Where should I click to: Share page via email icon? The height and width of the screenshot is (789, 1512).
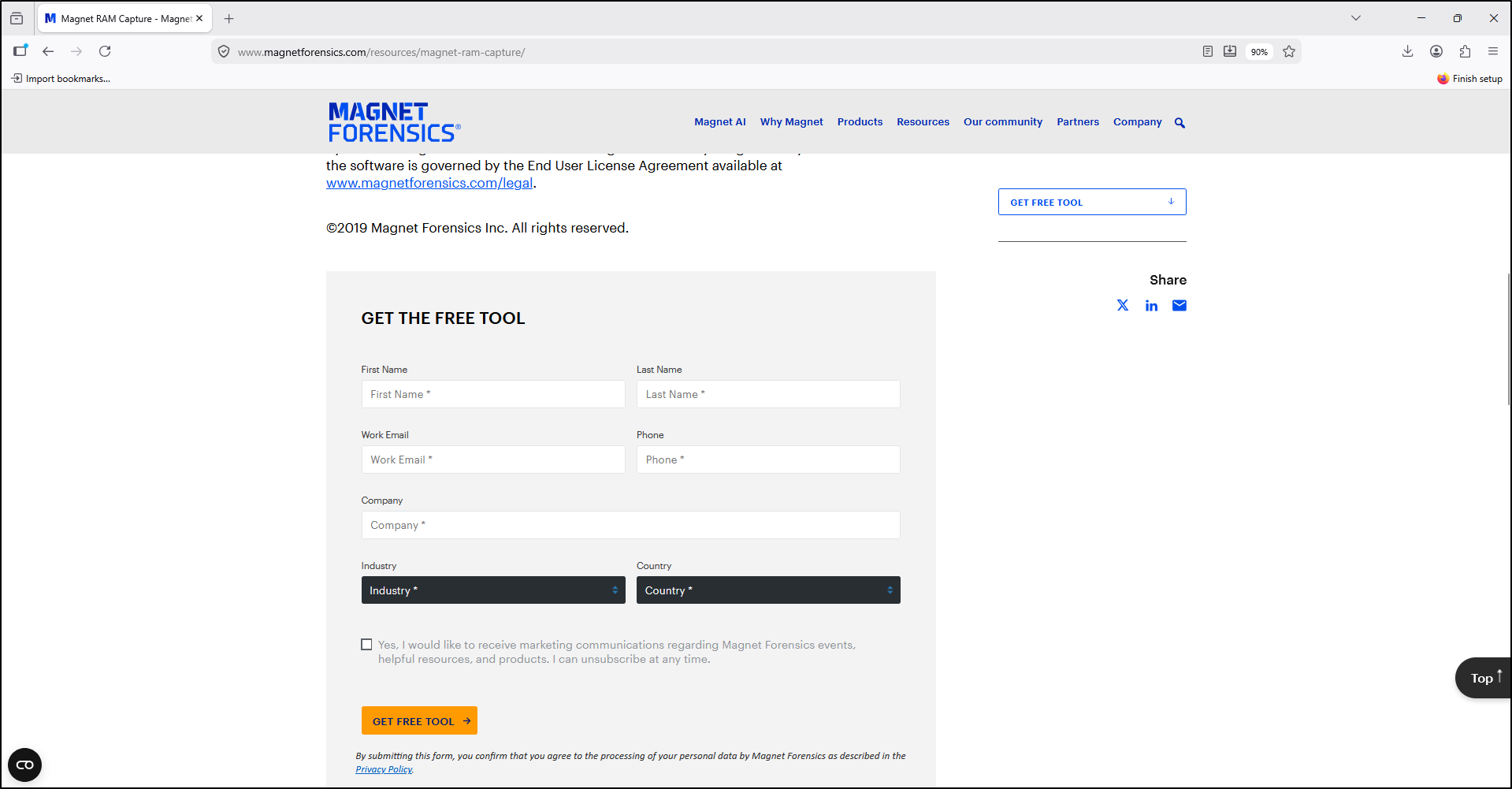1180,305
